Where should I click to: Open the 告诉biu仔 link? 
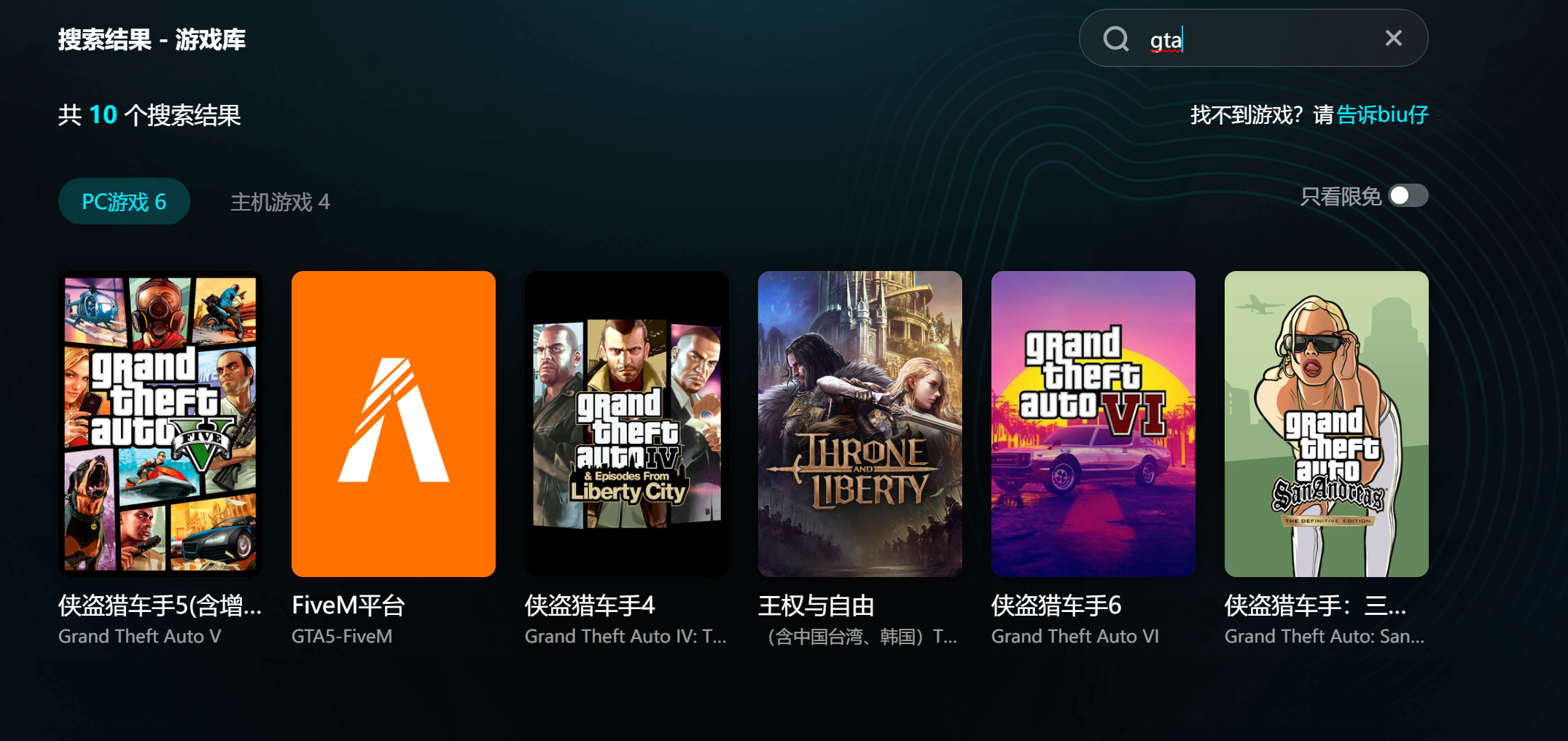click(1382, 114)
